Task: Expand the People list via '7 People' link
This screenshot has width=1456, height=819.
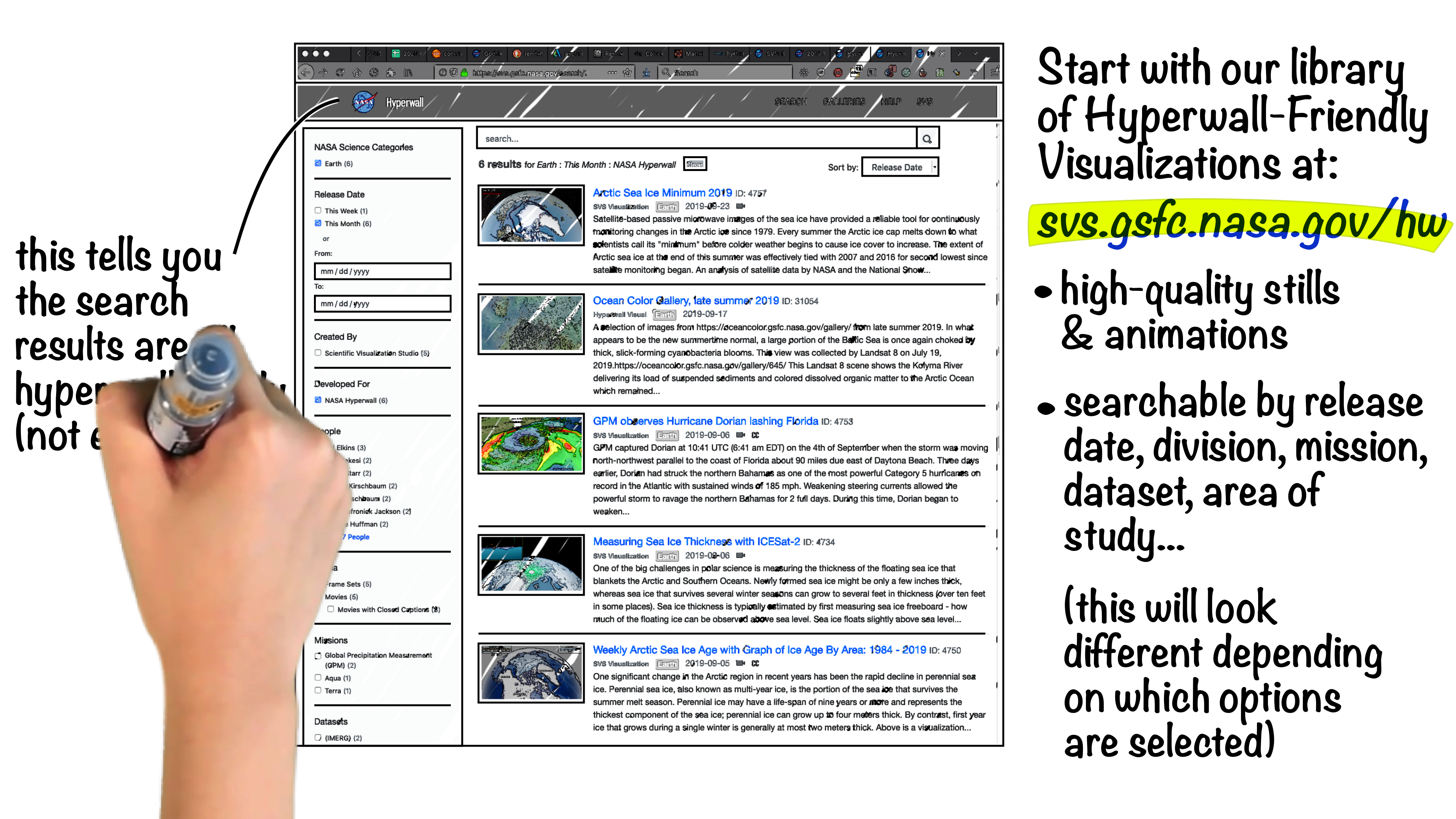Action: click(356, 537)
